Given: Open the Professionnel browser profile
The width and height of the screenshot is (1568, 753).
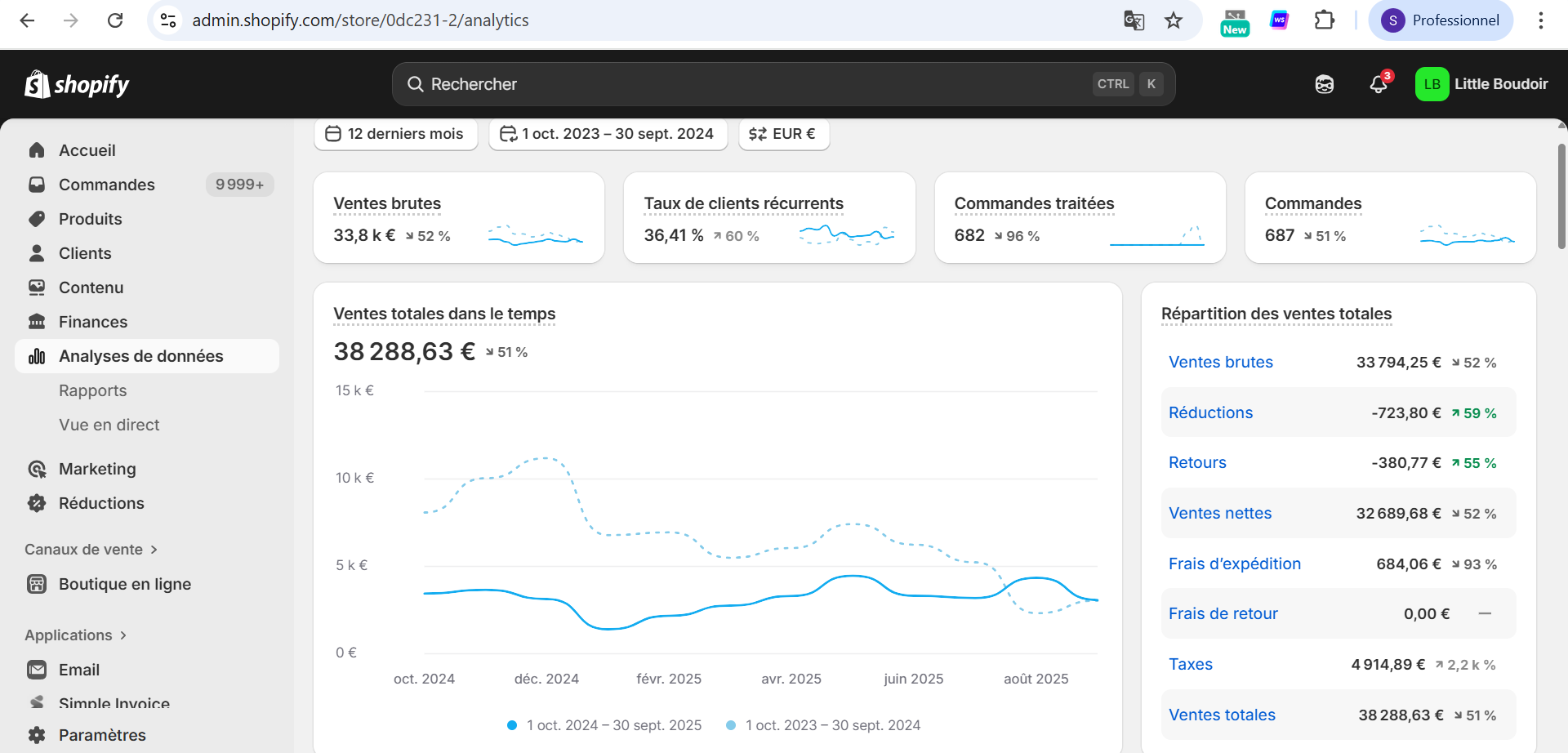Looking at the screenshot, I should 1441,20.
